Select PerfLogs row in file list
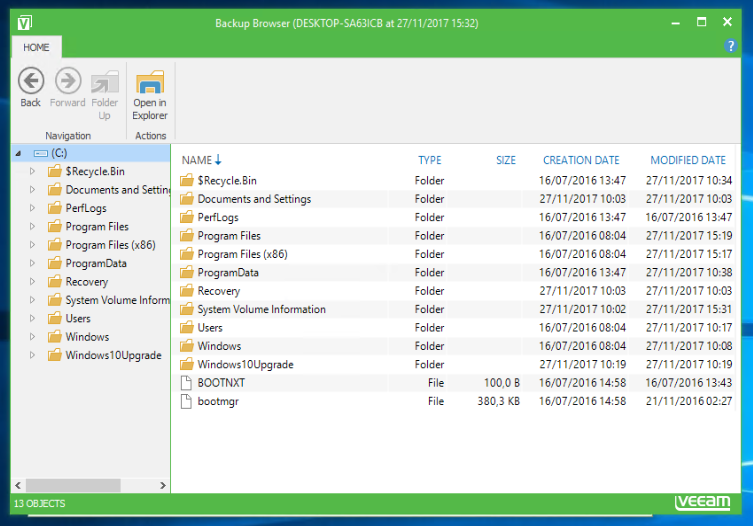The image size is (753, 526). 456,217
